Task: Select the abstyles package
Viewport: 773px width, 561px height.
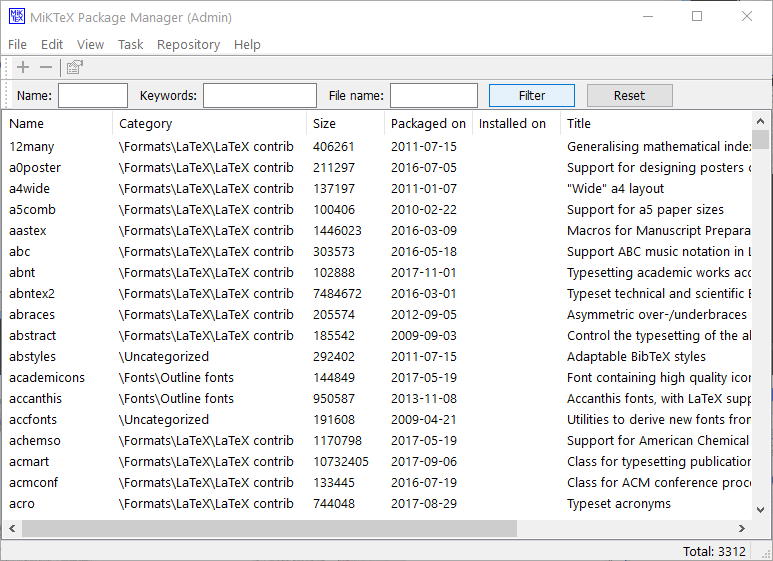Action: tap(32, 356)
